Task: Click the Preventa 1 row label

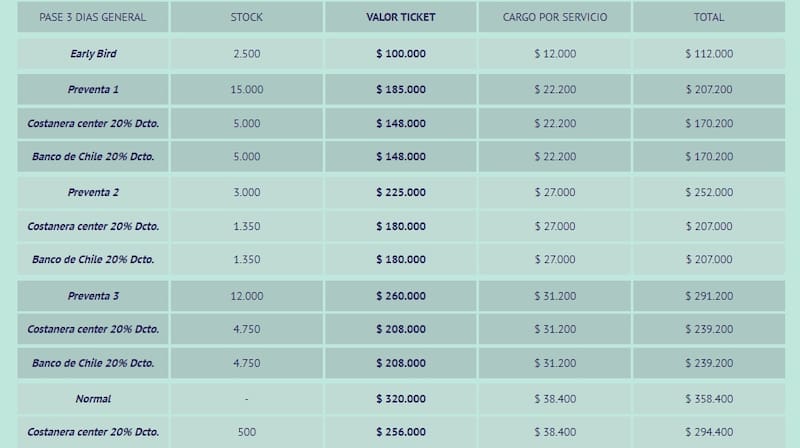Action: pyautogui.click(x=93, y=90)
